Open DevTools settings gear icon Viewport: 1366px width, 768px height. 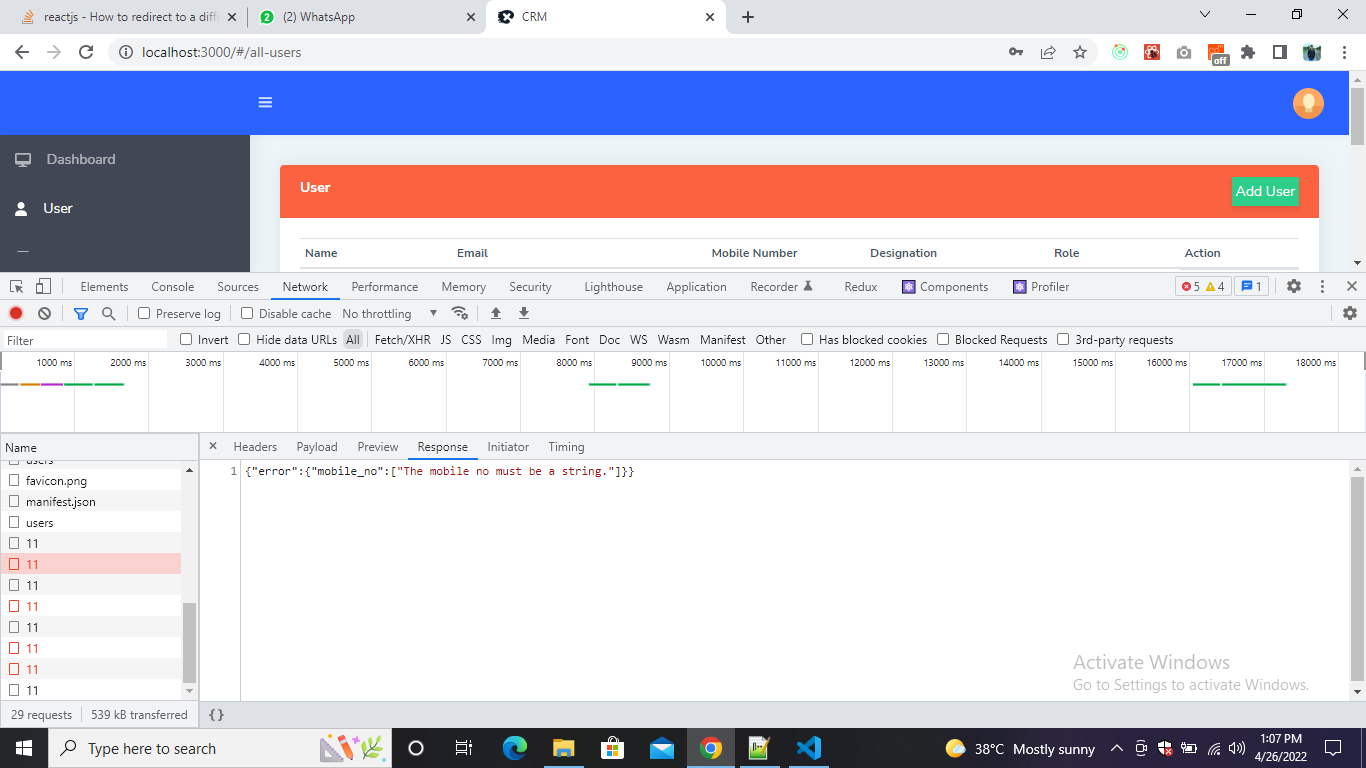pos(1294,286)
